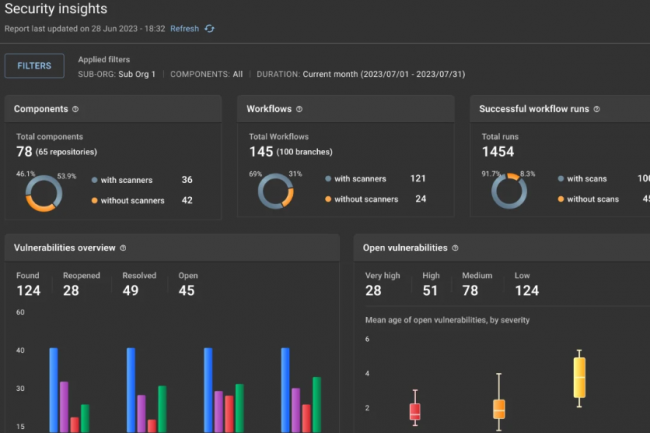This screenshot has height=433, width=650.
Task: Click info icon next to Components
Action: [x=76, y=109]
